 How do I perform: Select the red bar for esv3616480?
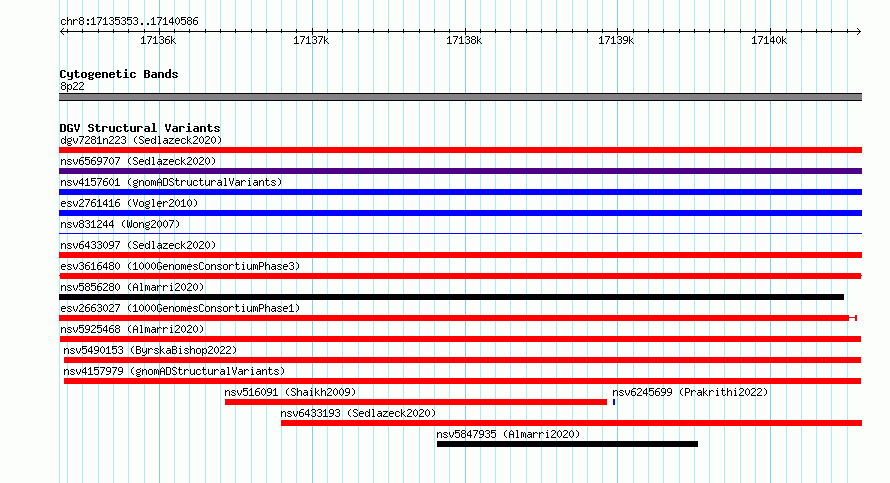coord(460,276)
